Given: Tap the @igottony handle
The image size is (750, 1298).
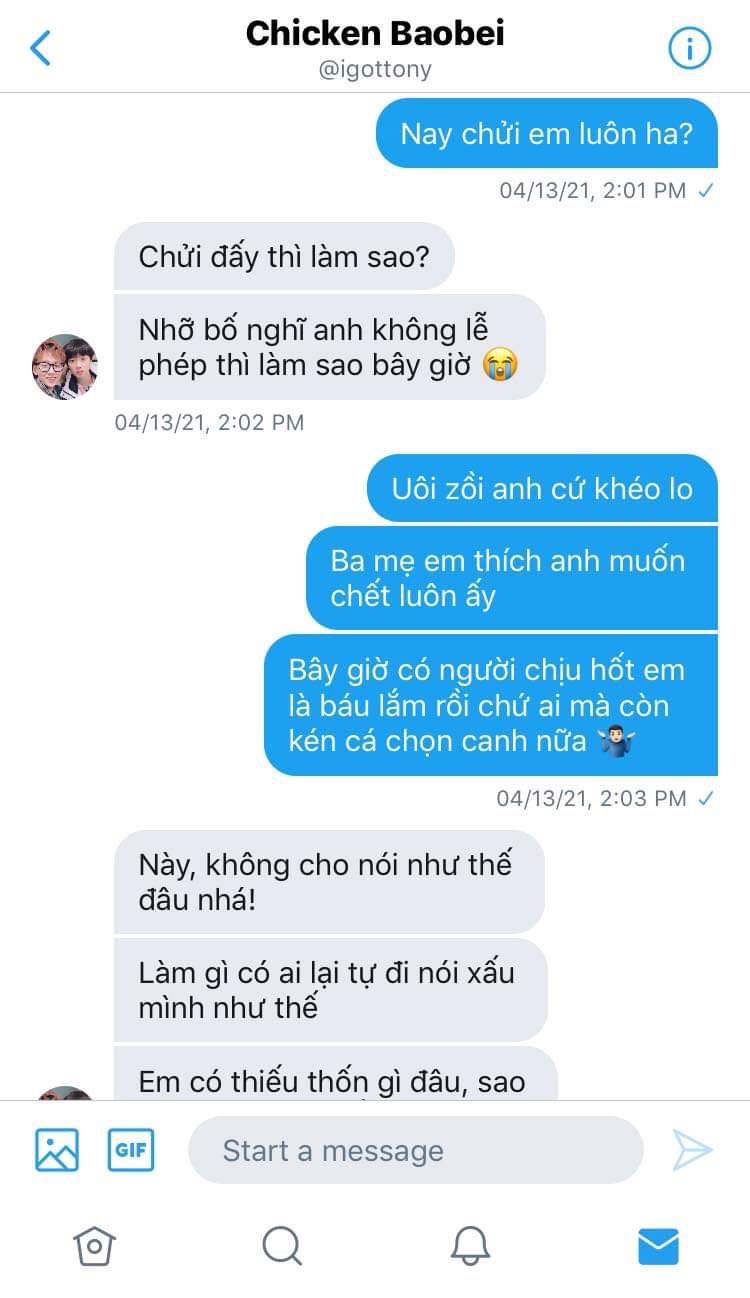Looking at the screenshot, I should click(x=375, y=71).
